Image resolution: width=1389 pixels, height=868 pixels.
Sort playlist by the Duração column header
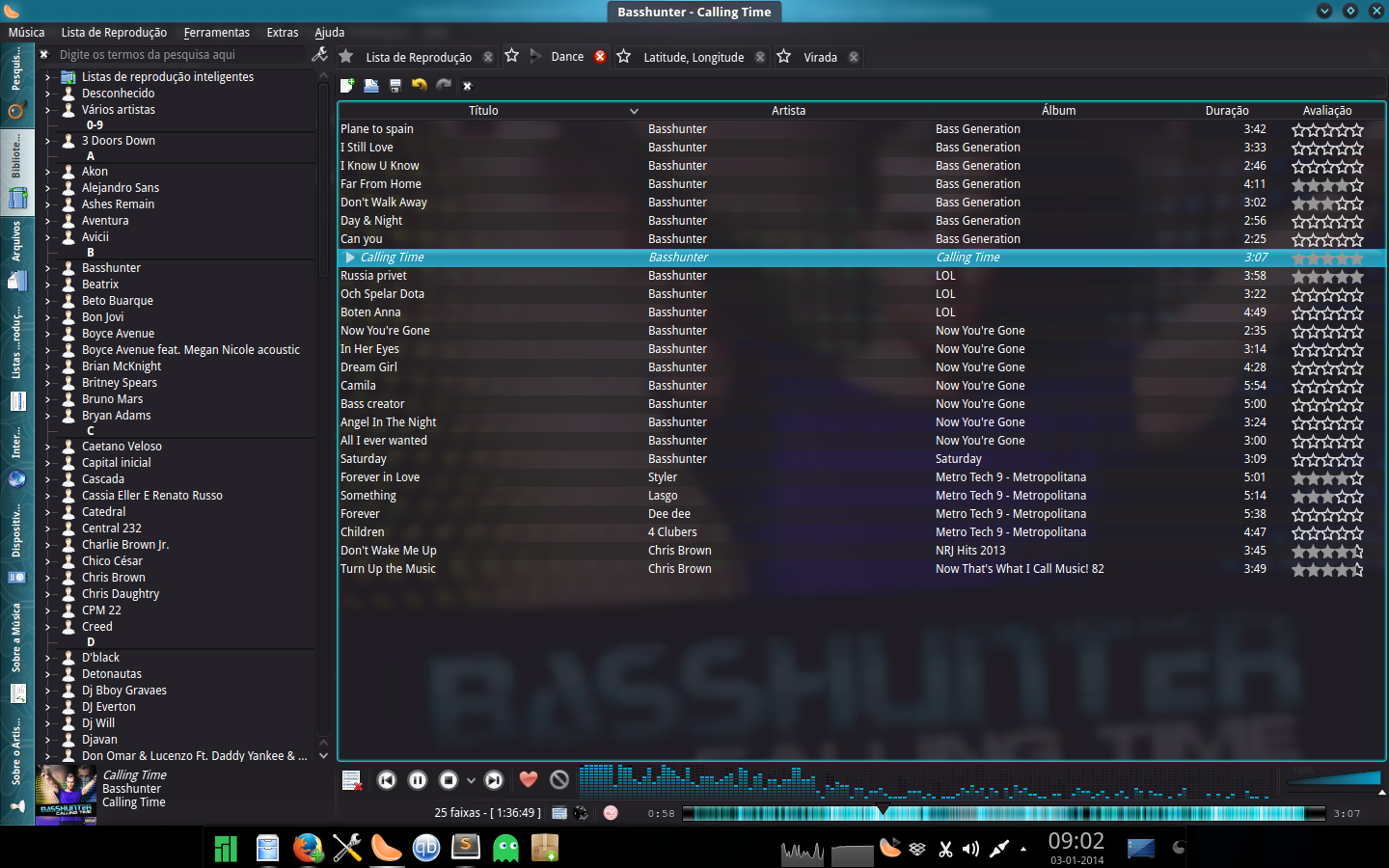pos(1227,111)
